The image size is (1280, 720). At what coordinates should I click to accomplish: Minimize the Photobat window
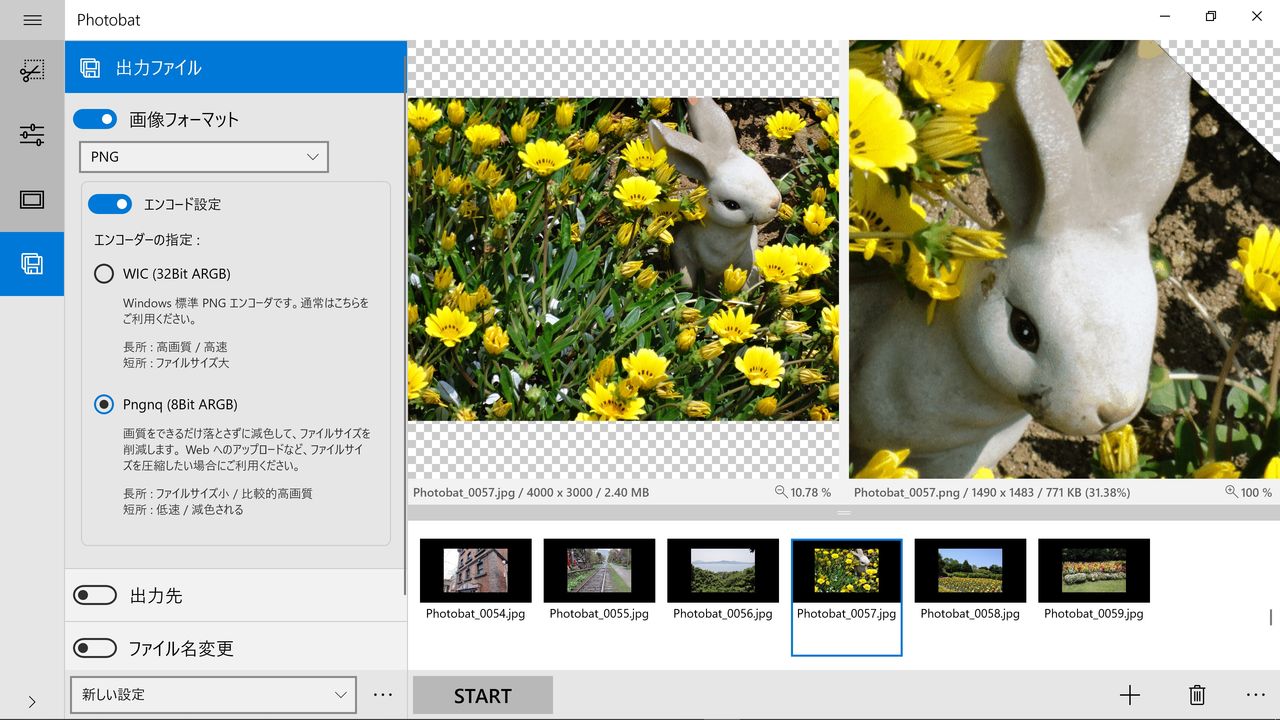(x=1166, y=16)
